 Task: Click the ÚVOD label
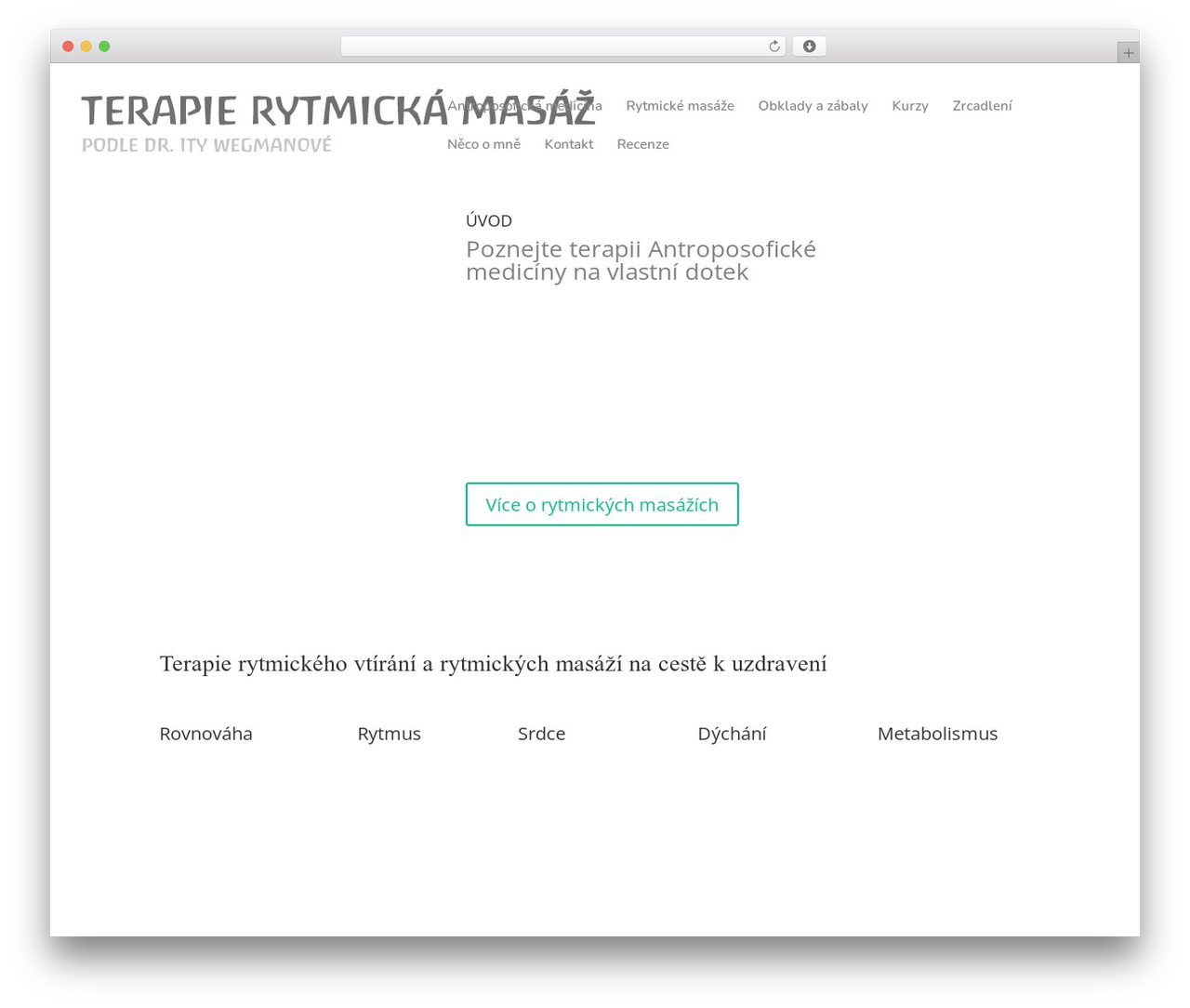tap(489, 220)
